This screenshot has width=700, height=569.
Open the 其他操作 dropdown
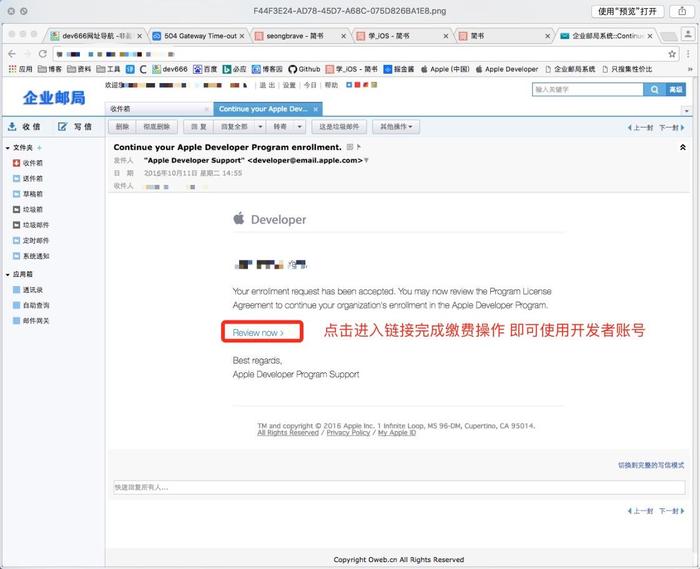tap(396, 127)
